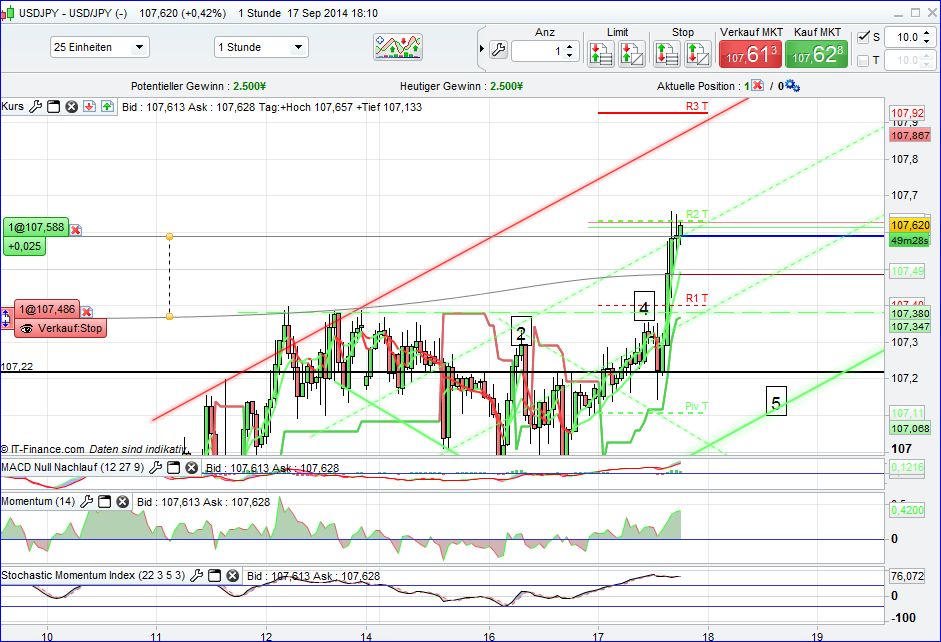Image resolution: width=941 pixels, height=642 pixels.
Task: Click the wrench icon left of the Anz field
Action: (x=497, y=47)
